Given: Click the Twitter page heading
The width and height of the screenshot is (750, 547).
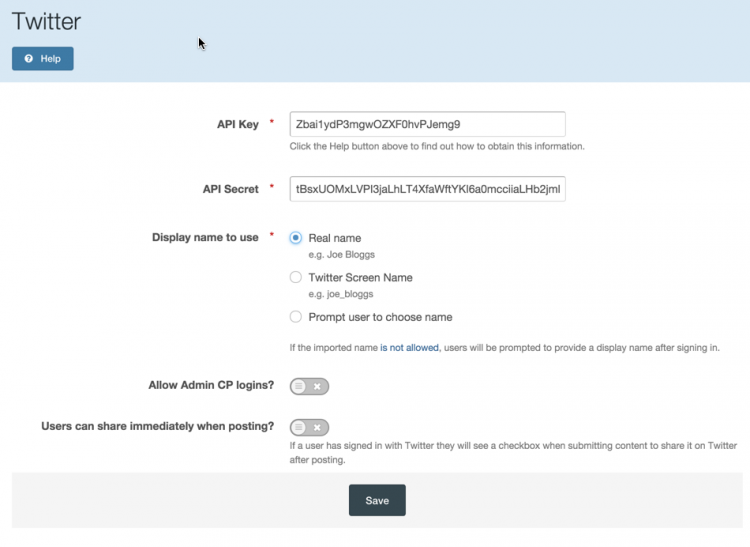Looking at the screenshot, I should point(46,21).
